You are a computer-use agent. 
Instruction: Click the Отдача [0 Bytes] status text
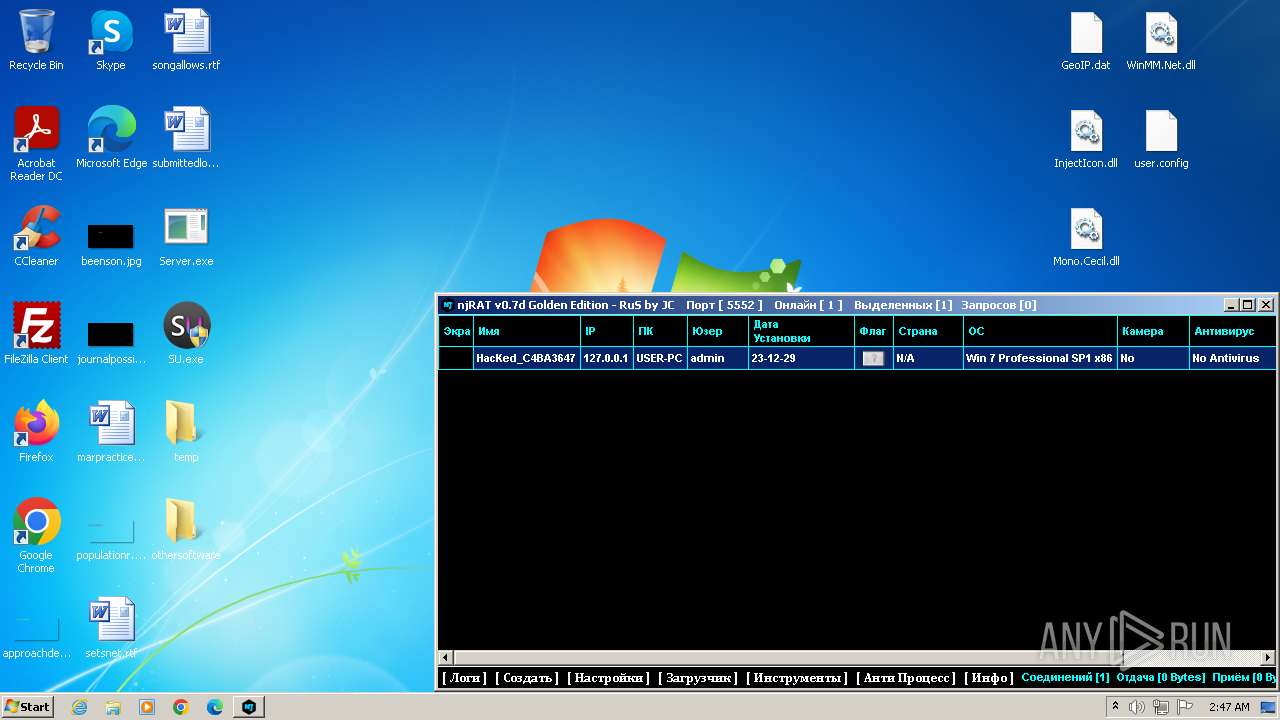pyautogui.click(x=1161, y=677)
